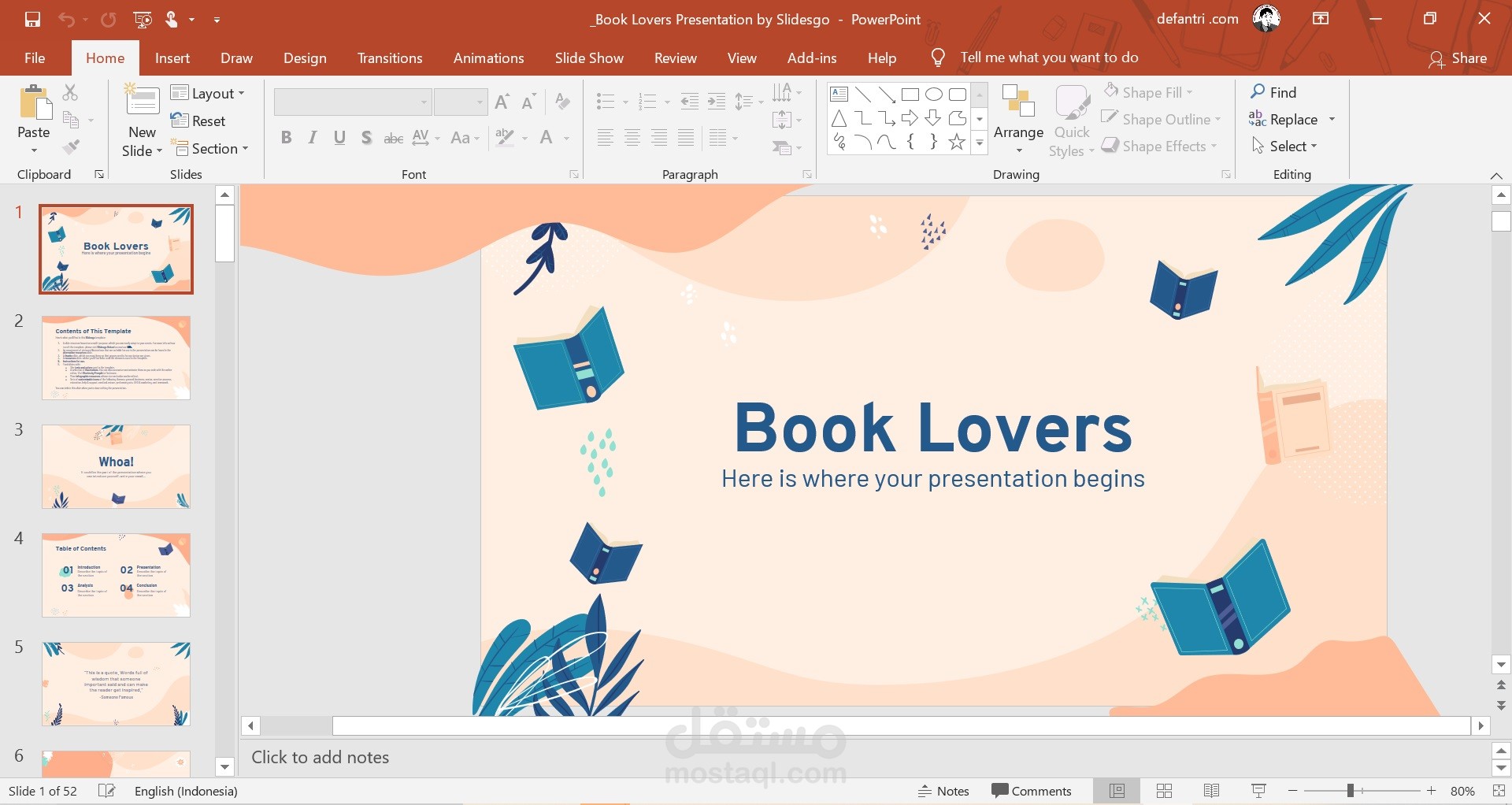The width and height of the screenshot is (1512, 805).
Task: Click the Save icon in quick access toolbar
Action: [32, 20]
